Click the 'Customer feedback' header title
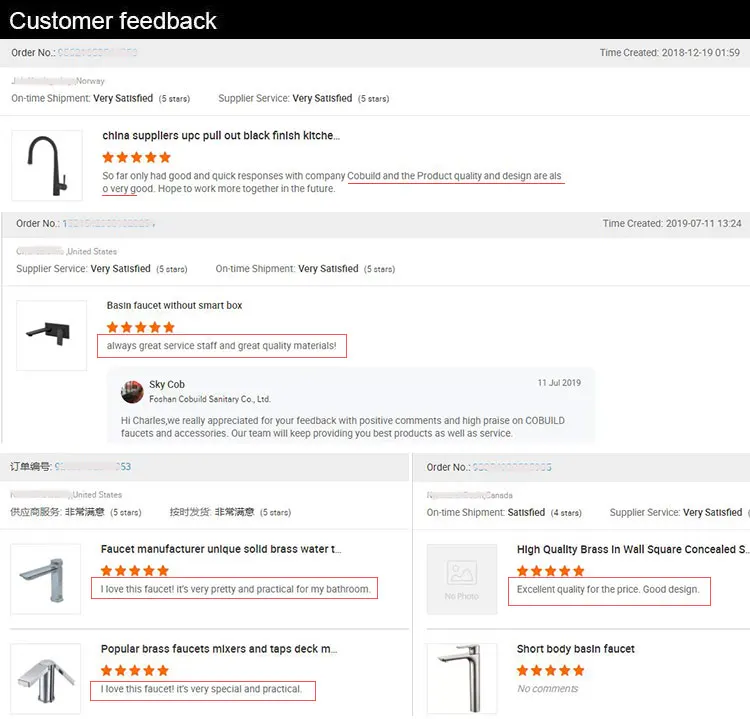750x719 pixels. point(113,20)
